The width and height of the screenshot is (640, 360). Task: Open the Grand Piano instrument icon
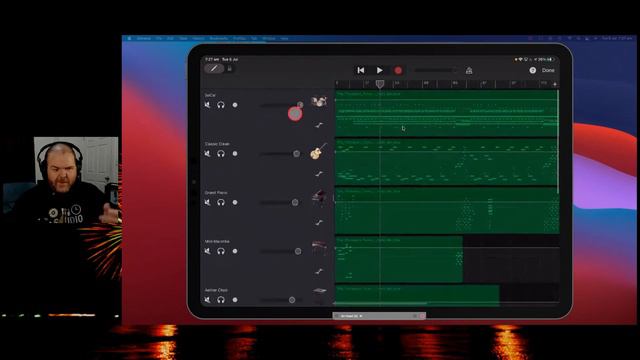319,198
